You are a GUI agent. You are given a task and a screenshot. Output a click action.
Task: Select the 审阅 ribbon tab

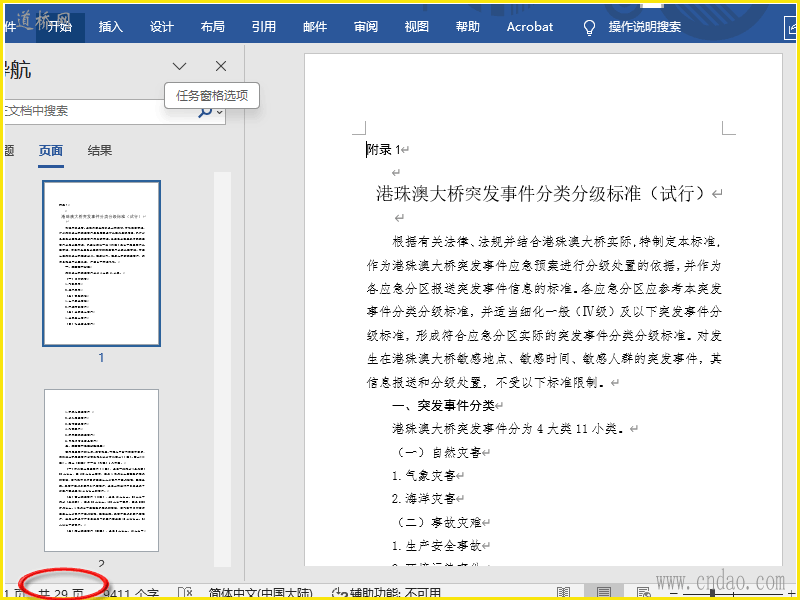pyautogui.click(x=366, y=27)
